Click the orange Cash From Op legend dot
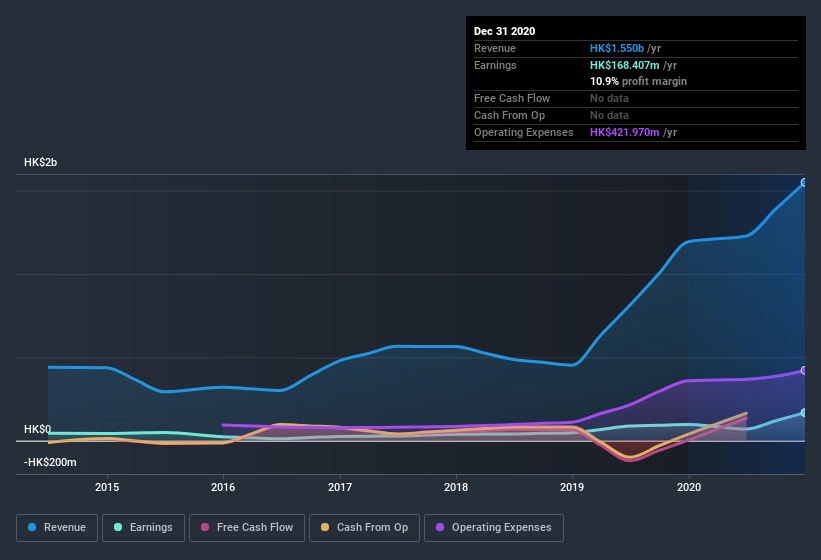This screenshot has width=821, height=560. [325, 527]
